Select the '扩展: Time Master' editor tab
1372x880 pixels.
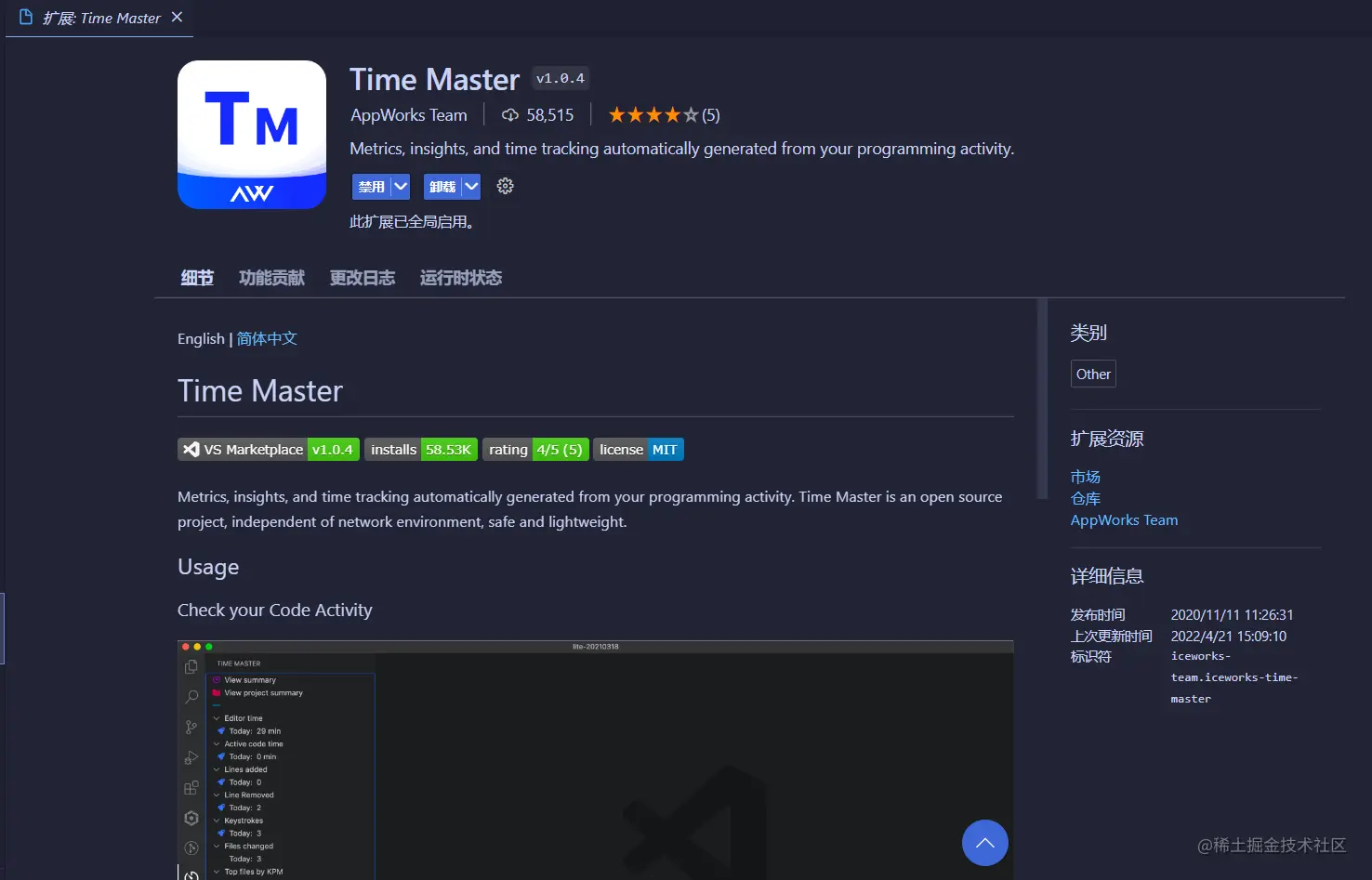[x=99, y=18]
